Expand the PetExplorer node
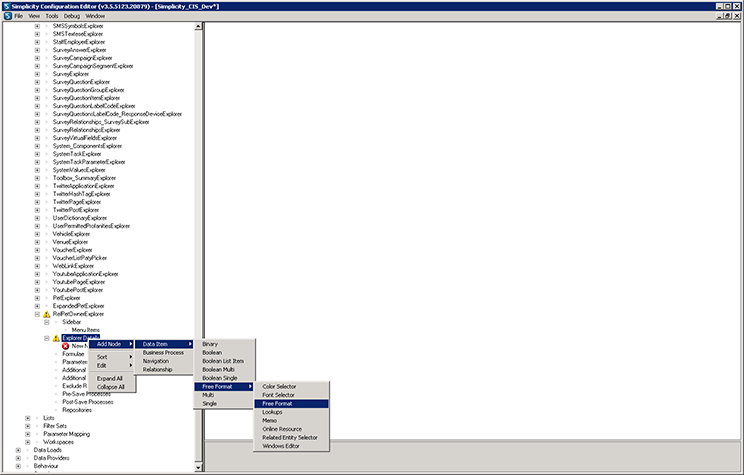744x475 pixels. (37, 298)
